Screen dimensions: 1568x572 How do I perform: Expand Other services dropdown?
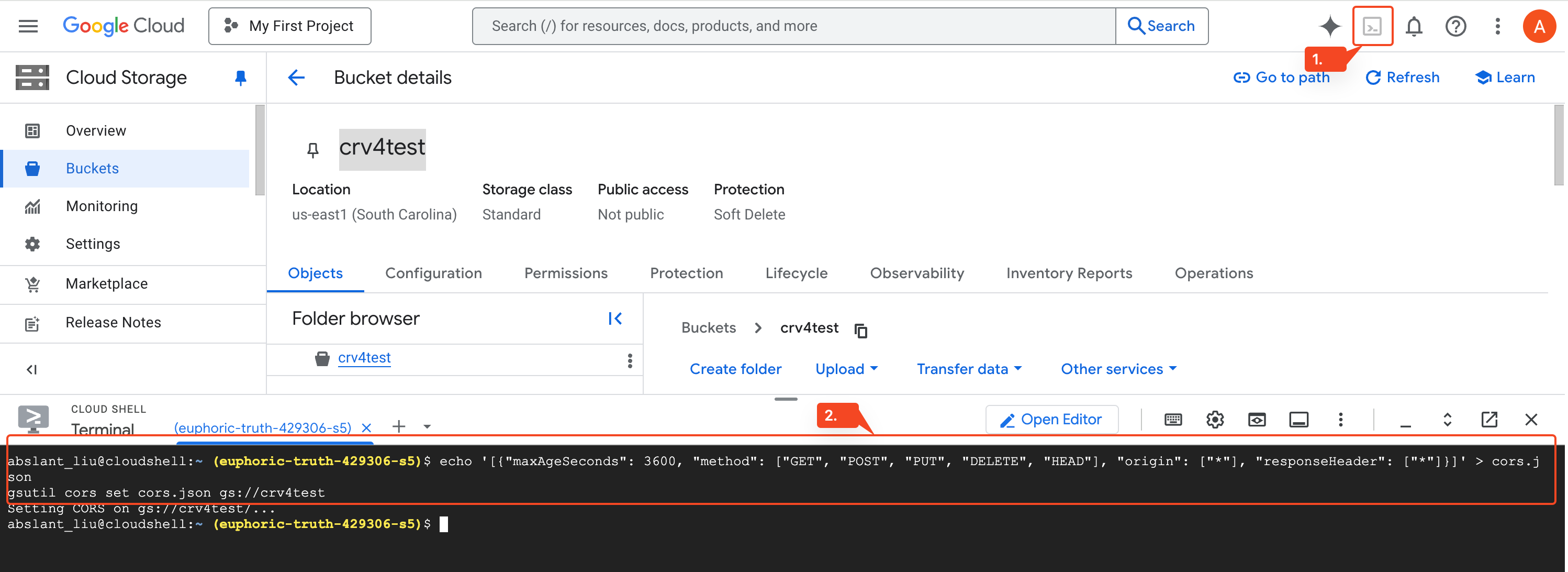pos(1118,369)
